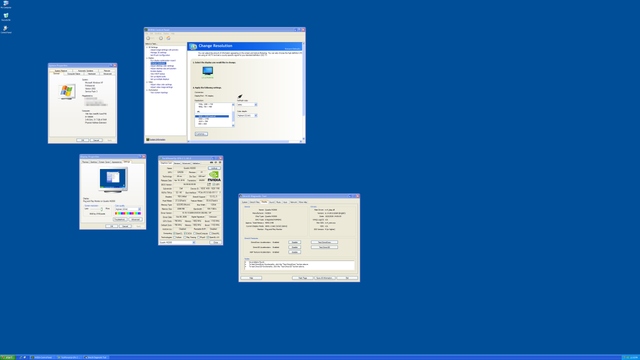Toggle the OpenCL checkbox in GPU-Z
The image size is (640, 360).
coord(174,233)
